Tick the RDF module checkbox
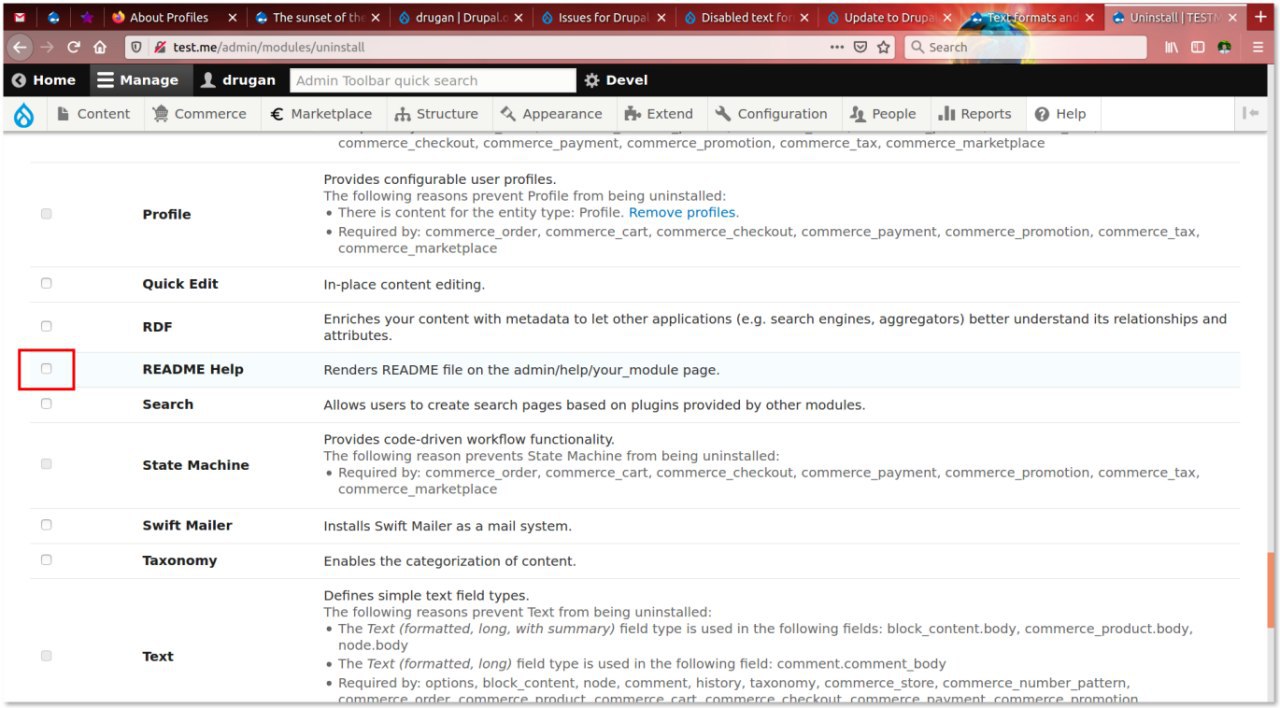The width and height of the screenshot is (1280, 708). [x=46, y=326]
